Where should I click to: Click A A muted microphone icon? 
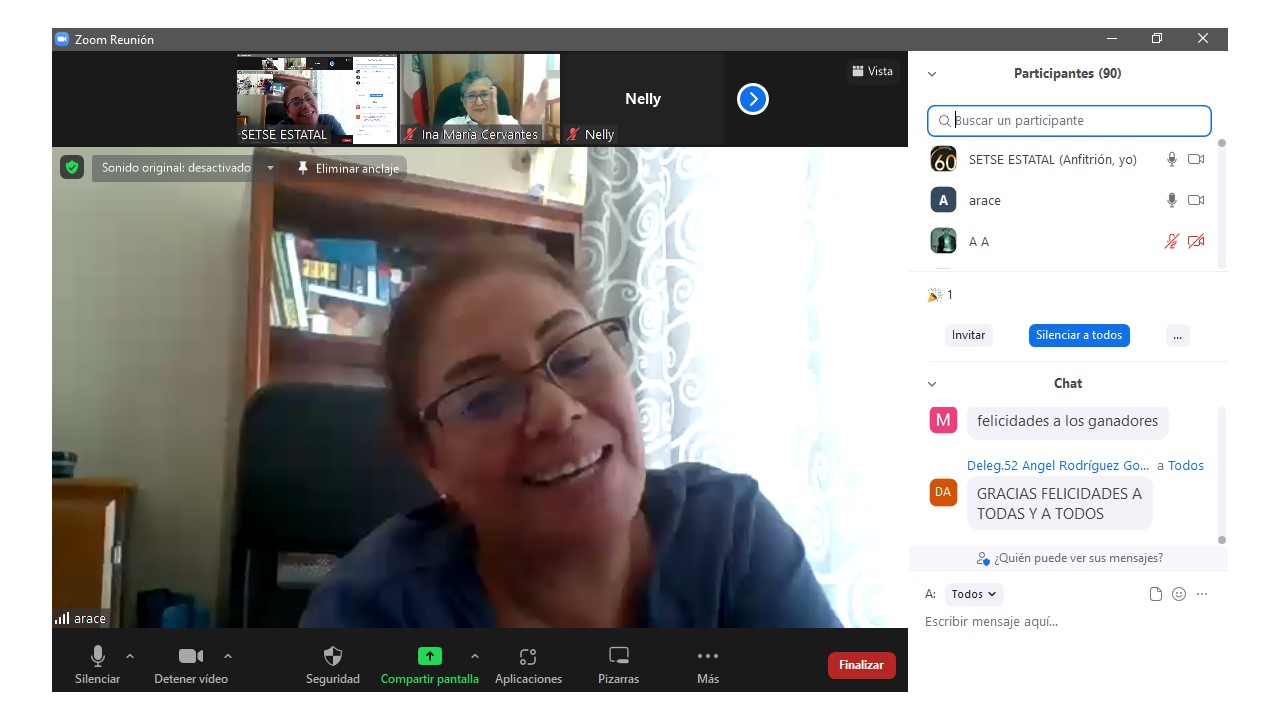1172,241
